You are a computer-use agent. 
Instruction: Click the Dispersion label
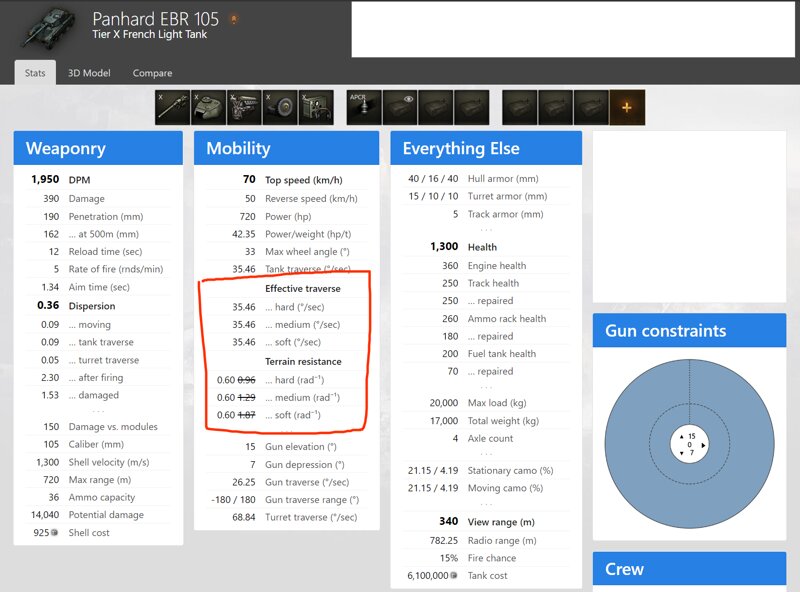click(x=92, y=306)
